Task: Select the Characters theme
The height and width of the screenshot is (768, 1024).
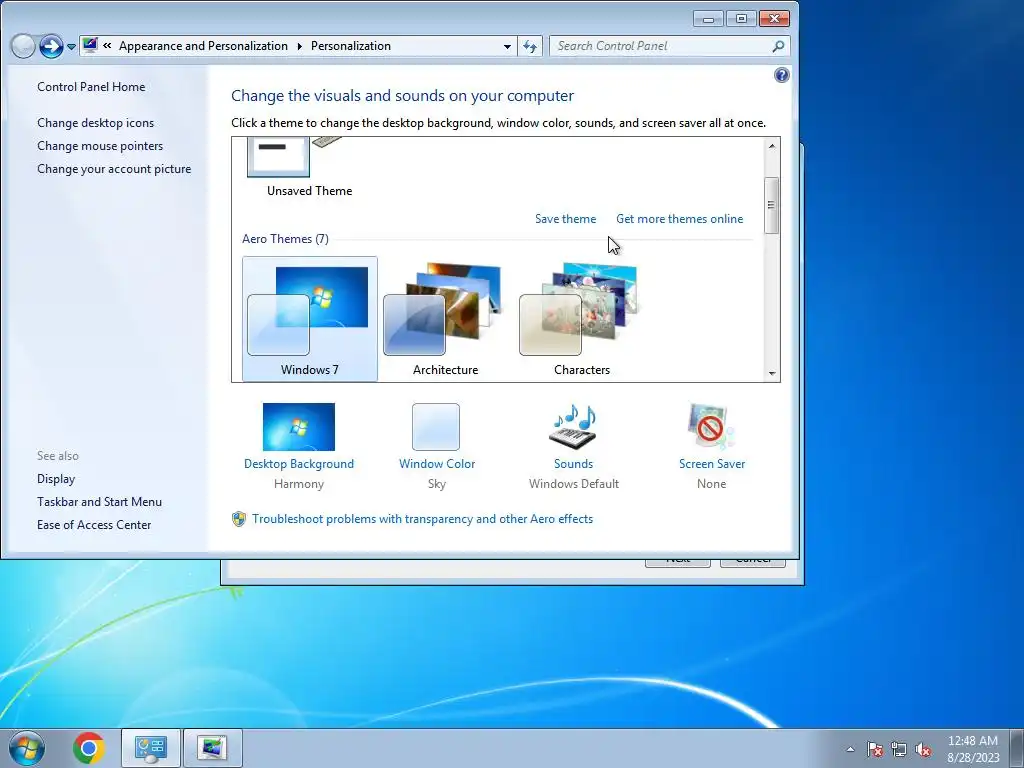Action: [581, 319]
